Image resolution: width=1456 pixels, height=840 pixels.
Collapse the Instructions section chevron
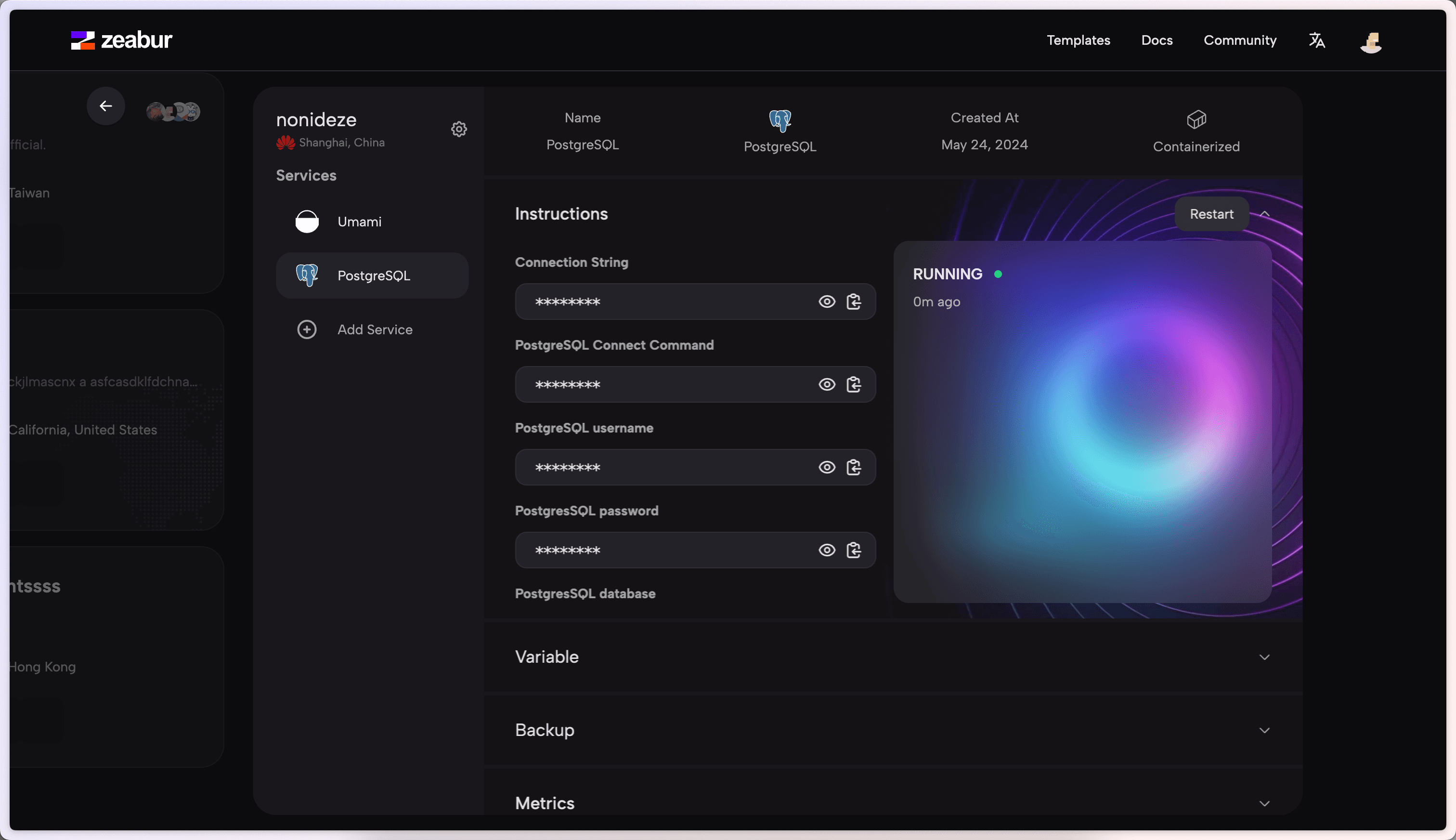point(1264,214)
